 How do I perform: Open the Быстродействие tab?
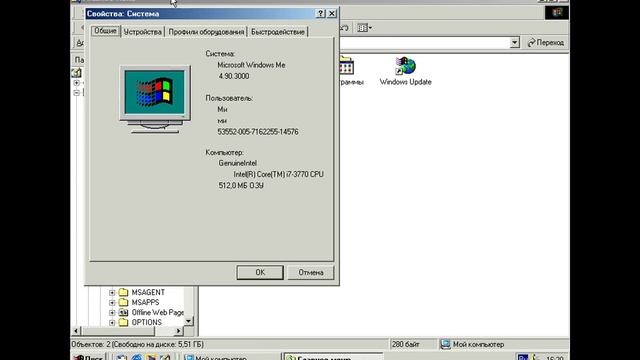click(x=278, y=32)
